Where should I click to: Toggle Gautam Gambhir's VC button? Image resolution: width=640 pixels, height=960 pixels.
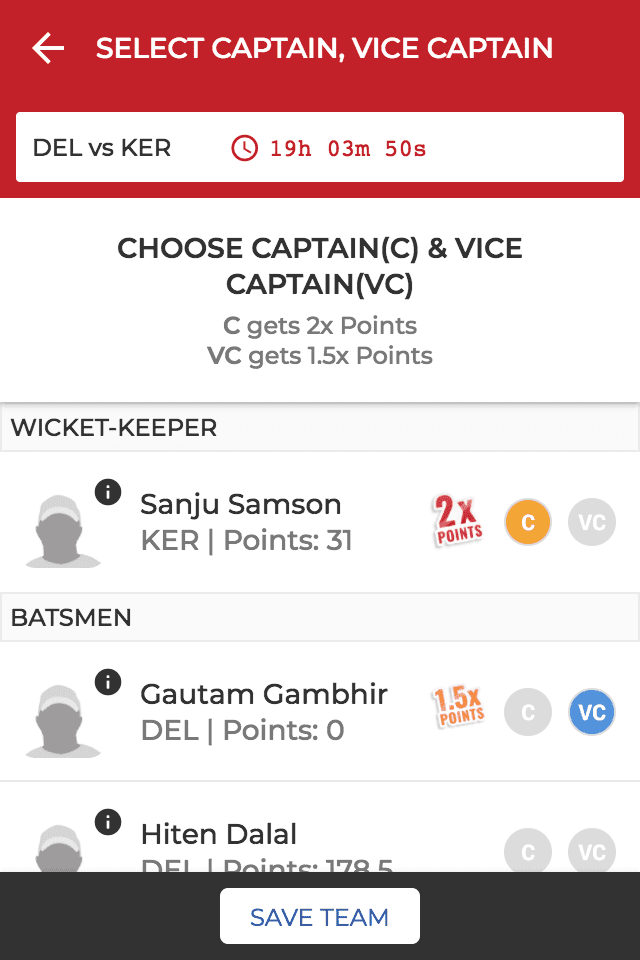point(592,712)
